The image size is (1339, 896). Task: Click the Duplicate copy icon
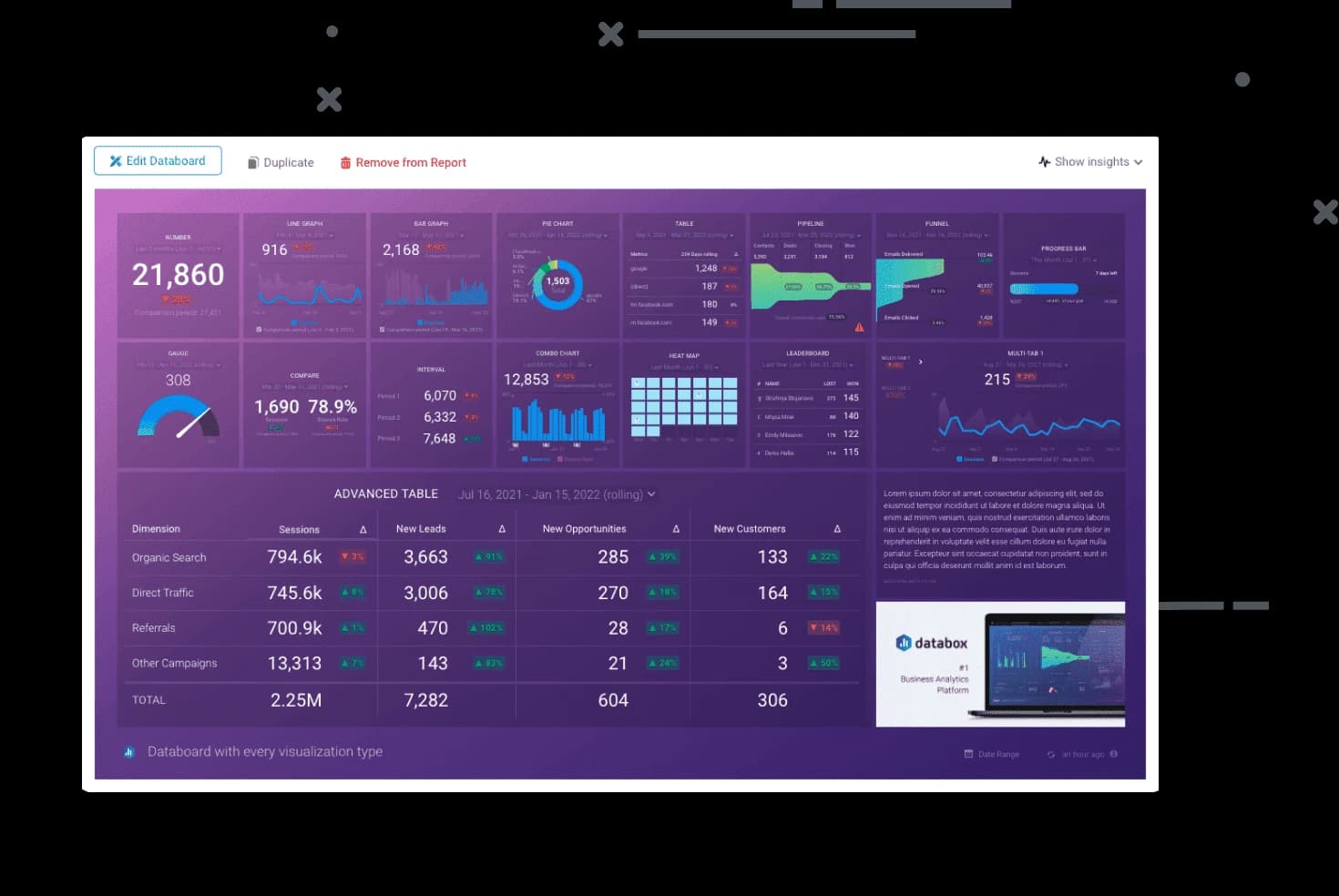tap(252, 162)
